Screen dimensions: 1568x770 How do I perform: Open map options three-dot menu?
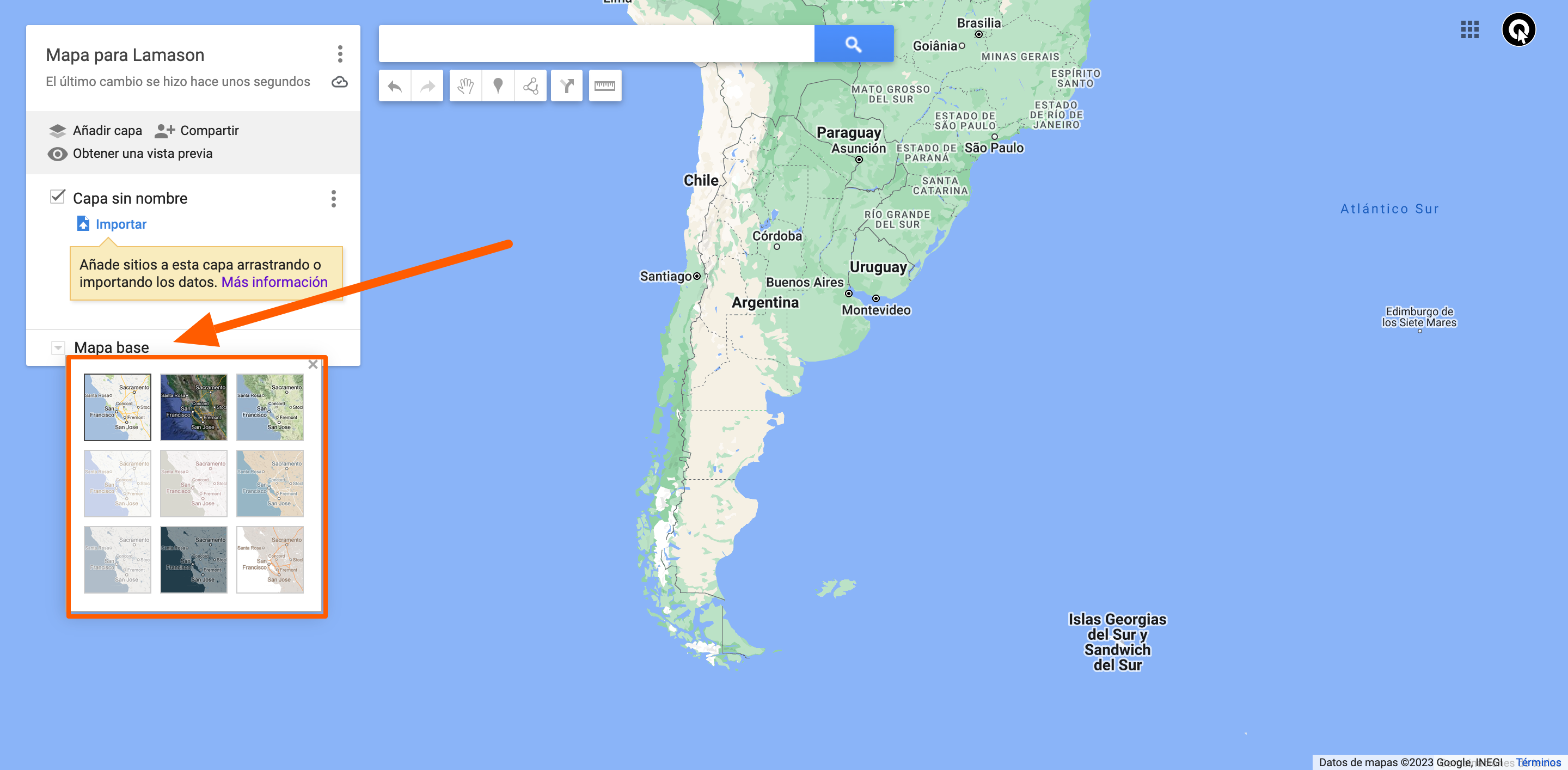[x=340, y=53]
